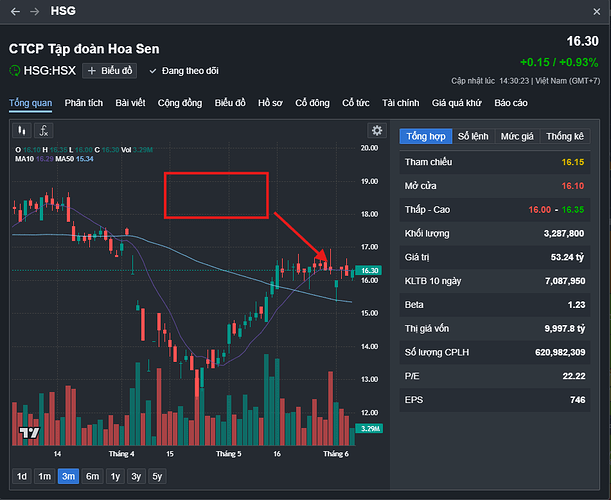Click the green clock icon beside HSG:HSX
The height and width of the screenshot is (500, 611).
pos(15,70)
